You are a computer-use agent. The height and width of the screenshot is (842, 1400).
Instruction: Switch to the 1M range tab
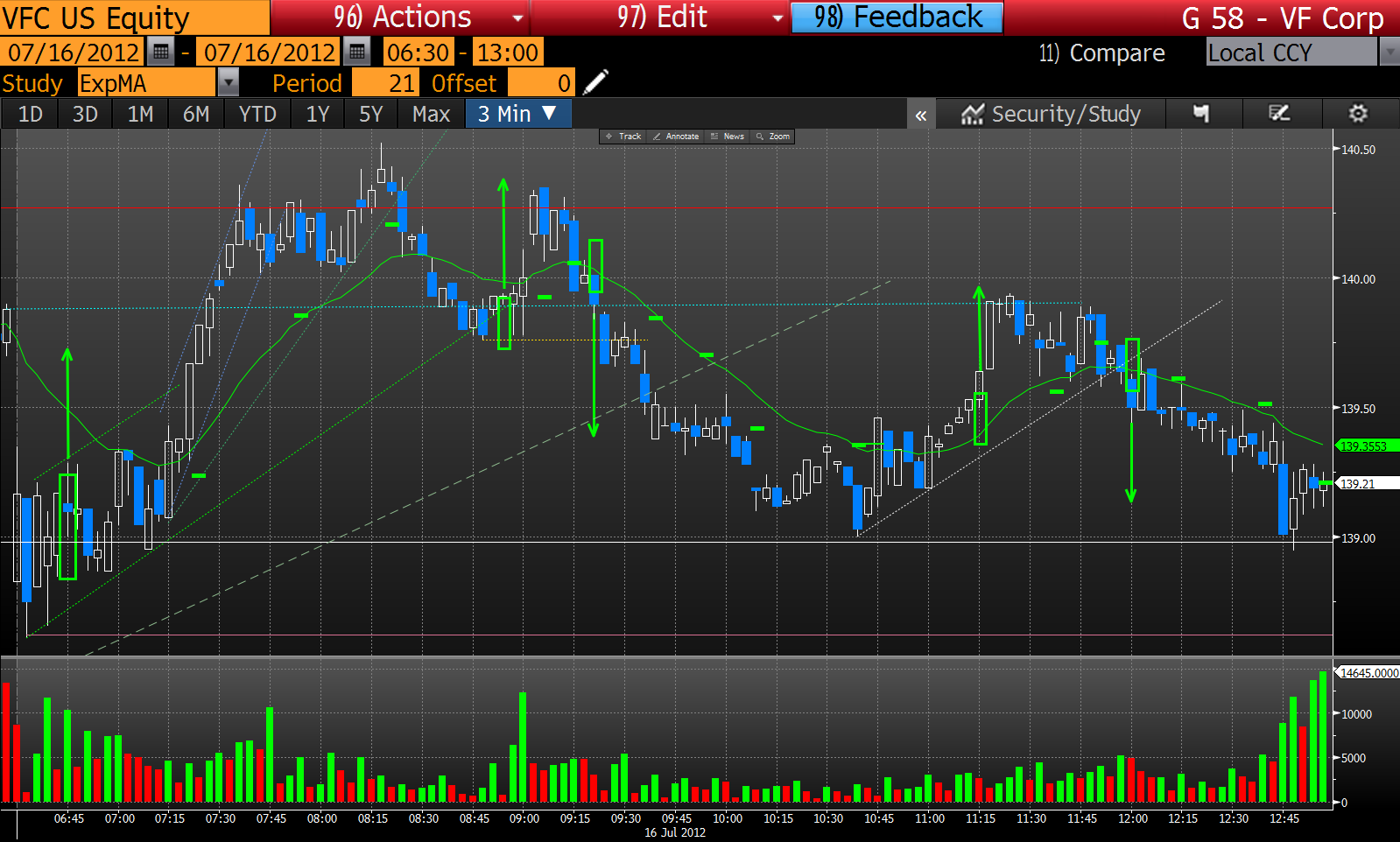pyautogui.click(x=140, y=114)
